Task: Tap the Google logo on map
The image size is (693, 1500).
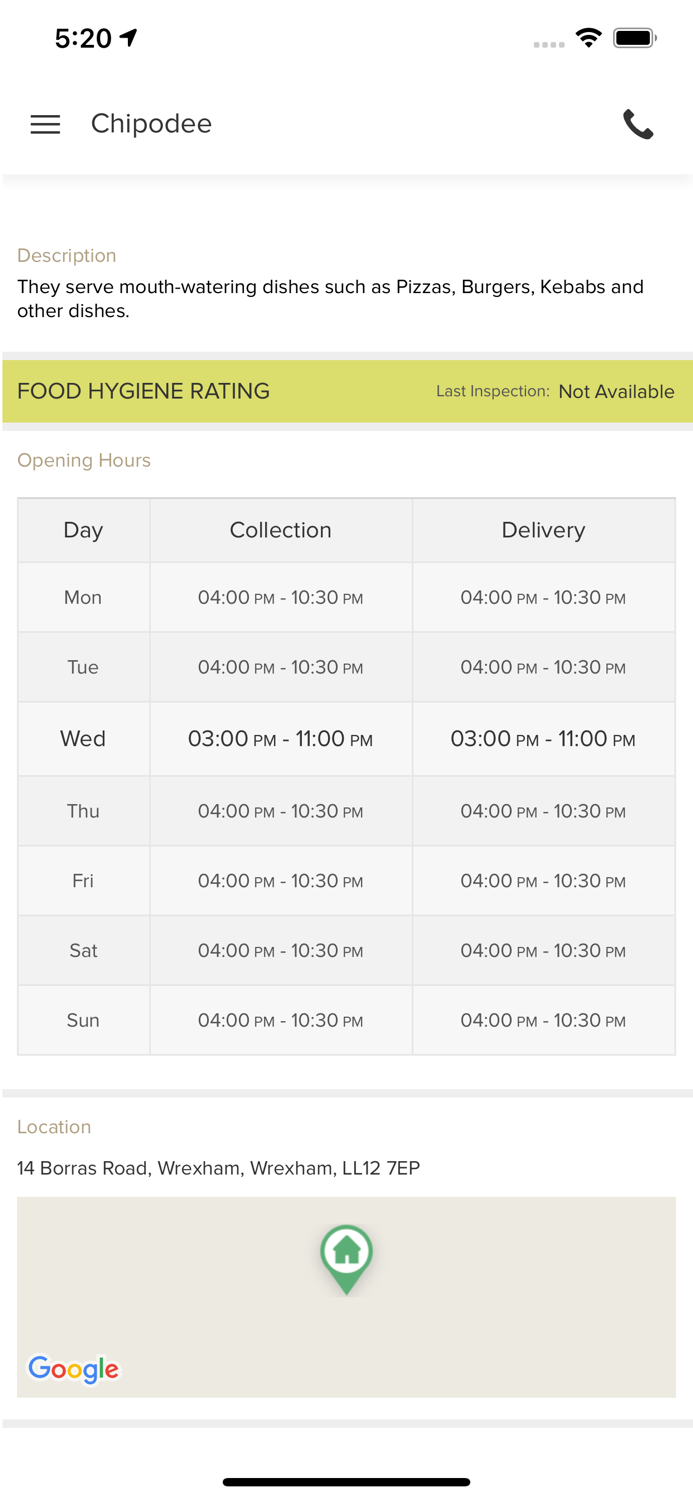Action: 74,1368
